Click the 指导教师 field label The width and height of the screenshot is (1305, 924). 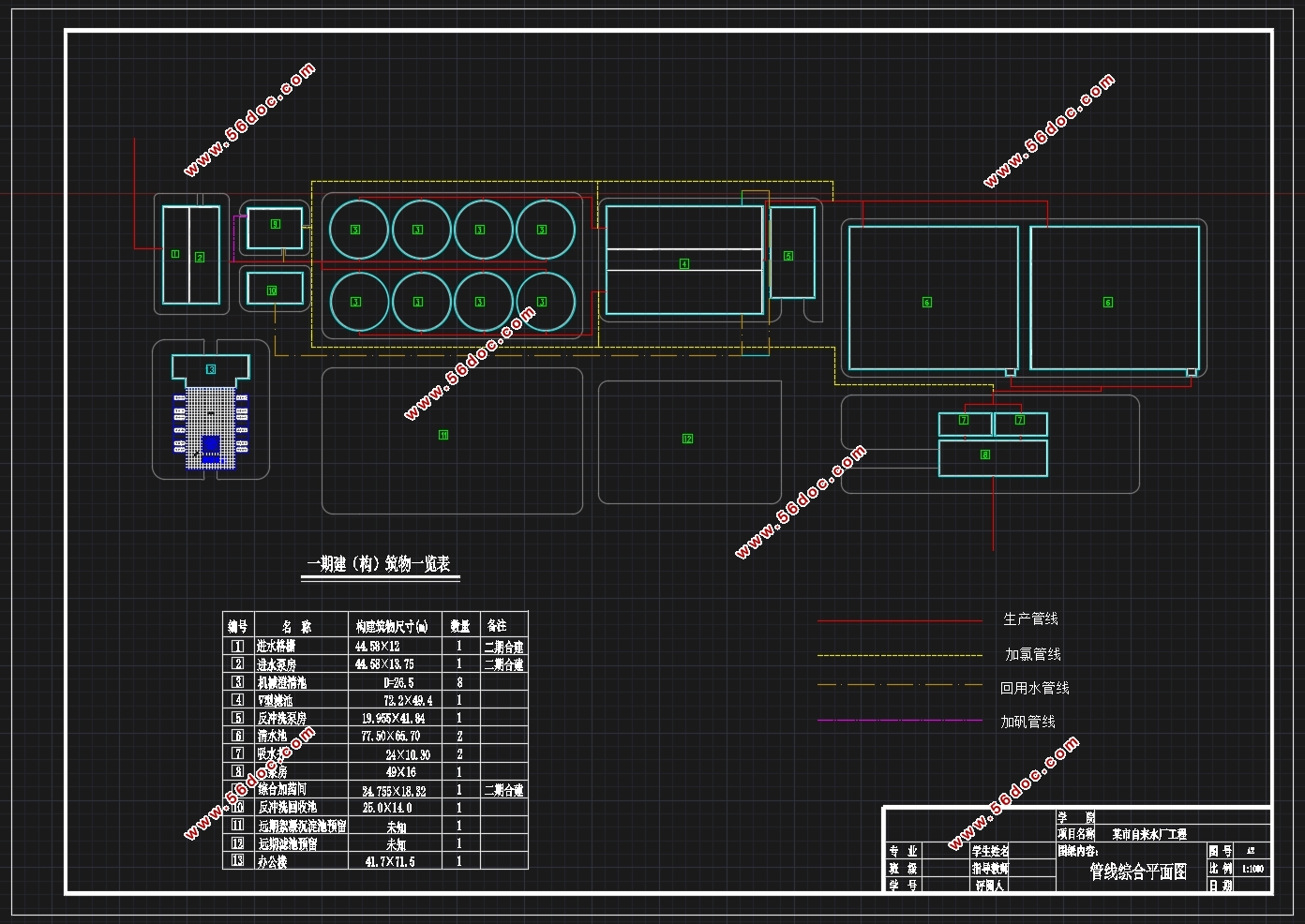click(990, 868)
